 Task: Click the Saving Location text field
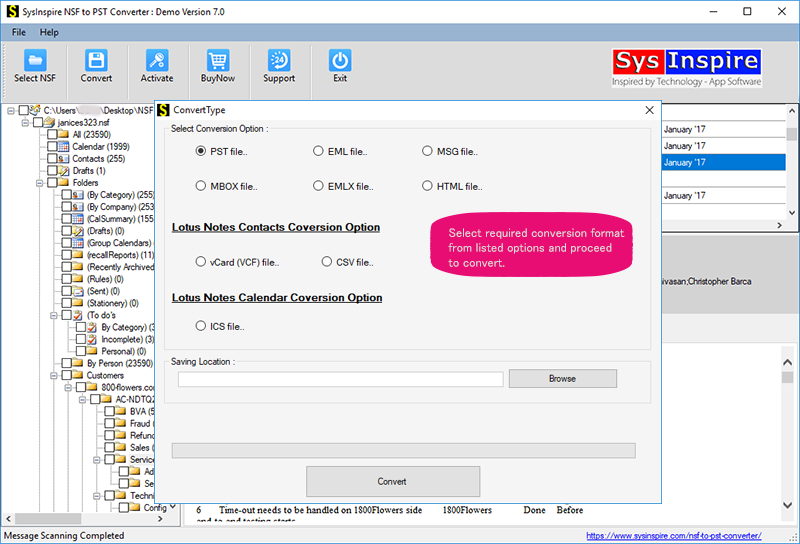(x=340, y=379)
